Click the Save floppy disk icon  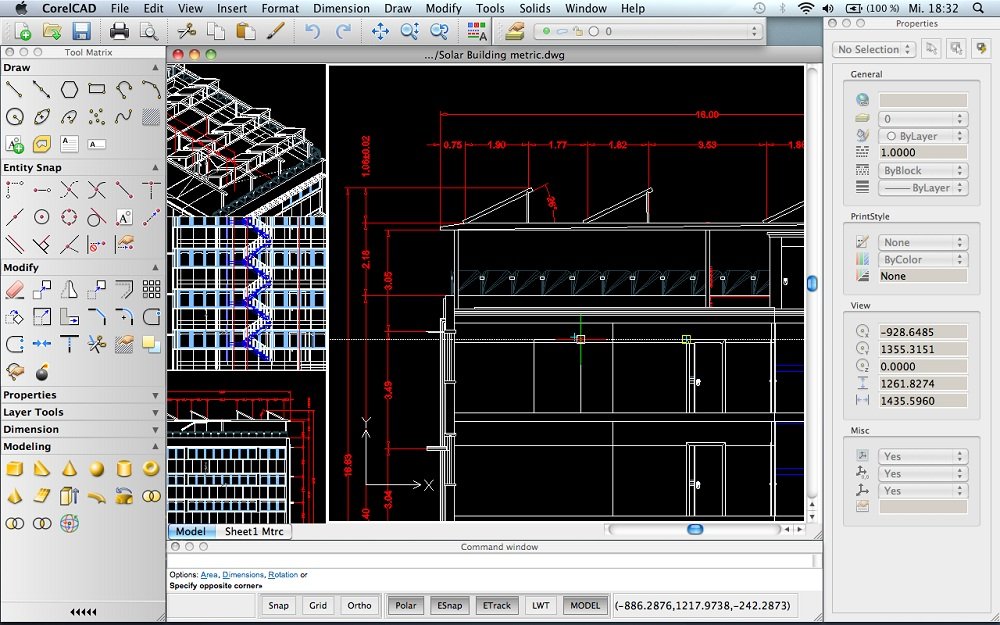coord(81,32)
